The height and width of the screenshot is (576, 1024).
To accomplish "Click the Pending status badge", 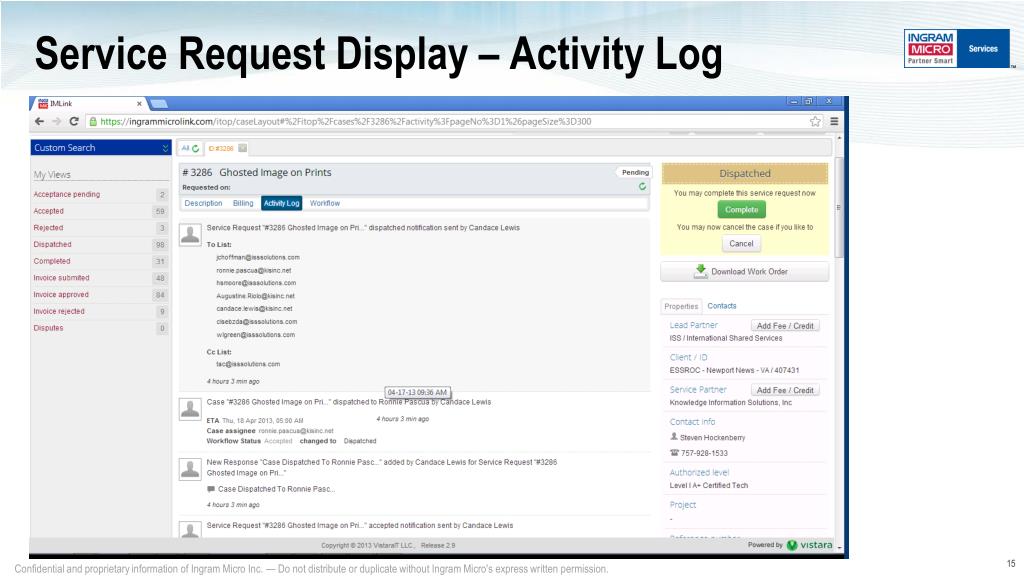I will pos(635,172).
